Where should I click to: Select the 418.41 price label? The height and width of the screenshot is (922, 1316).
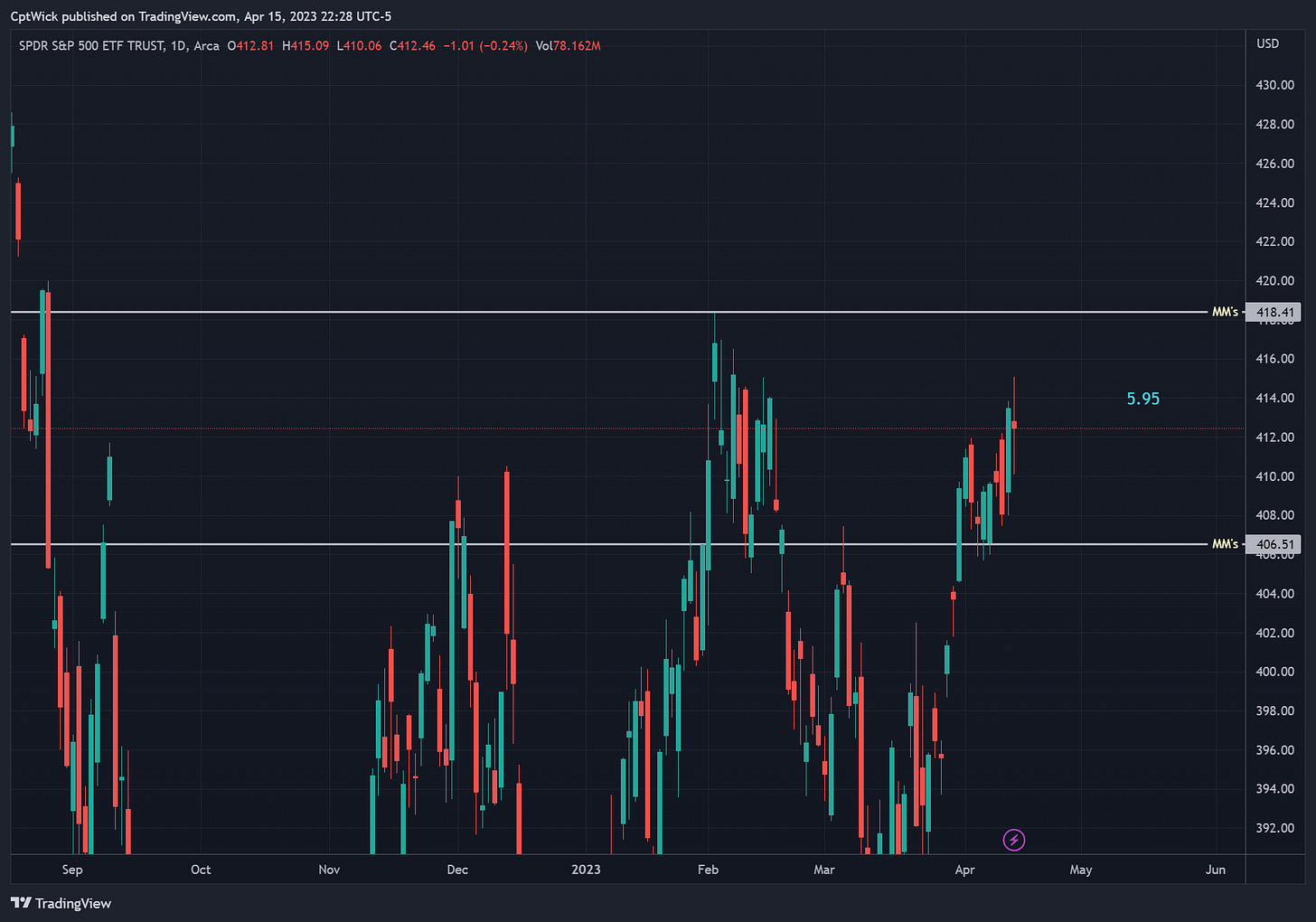click(x=1274, y=312)
